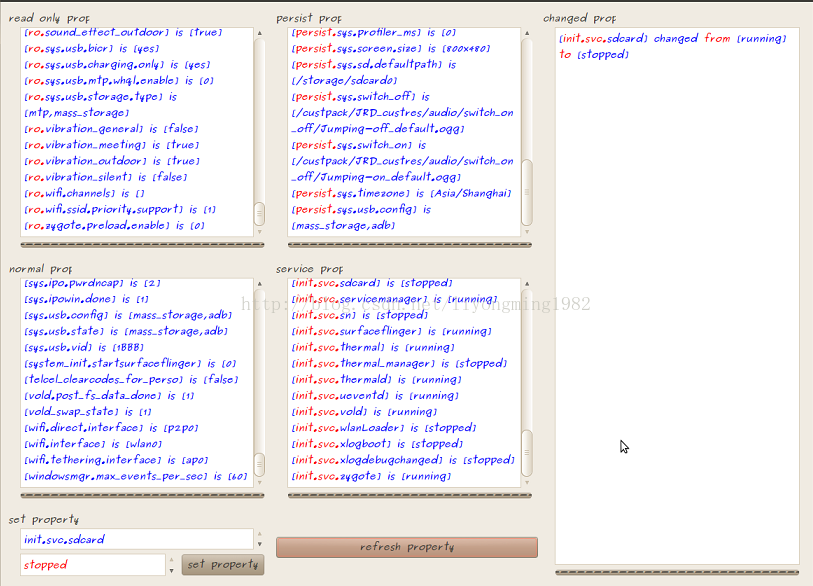Select row 'init.svc.sn is stopped'

click(360, 315)
